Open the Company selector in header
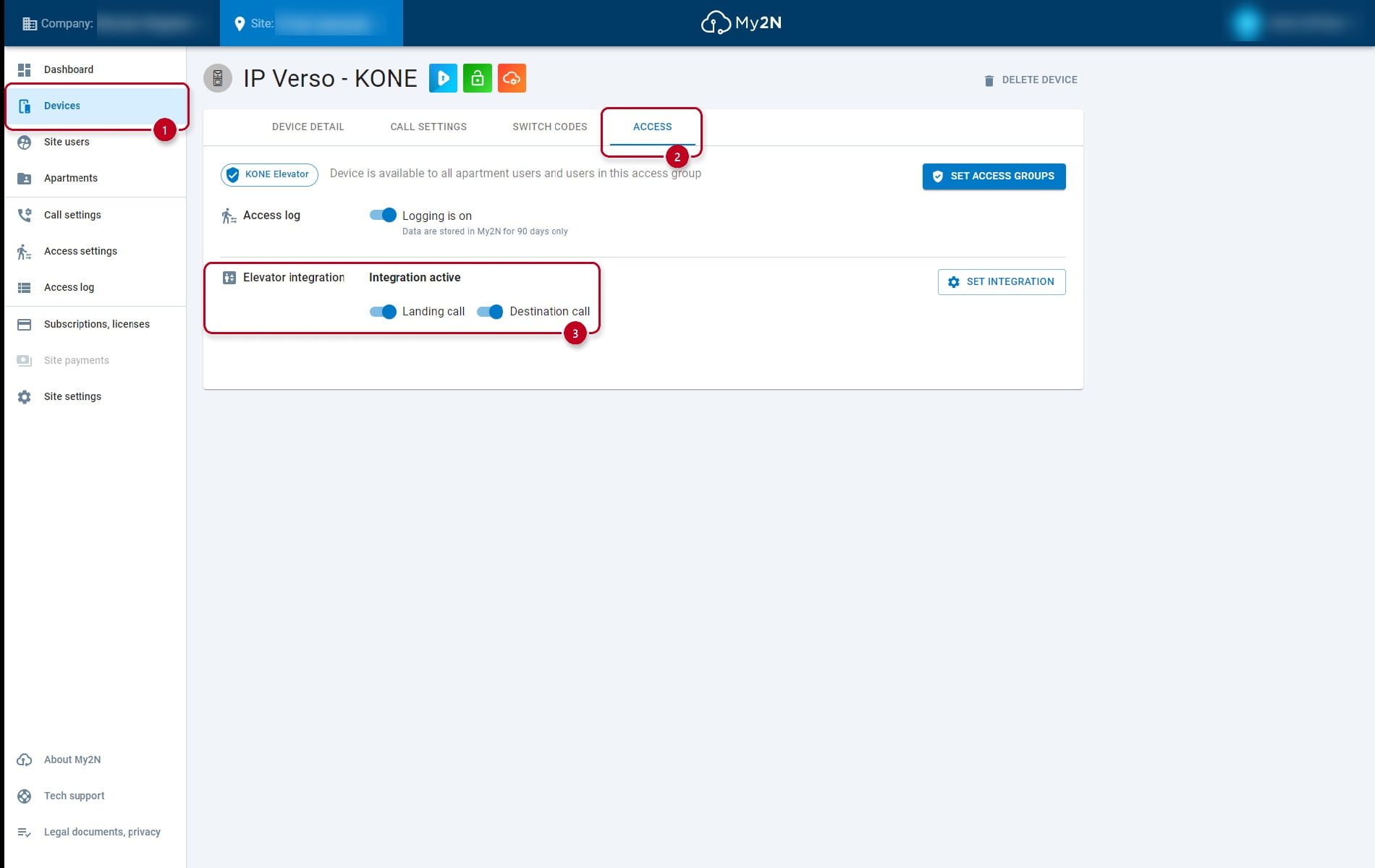 click(112, 23)
